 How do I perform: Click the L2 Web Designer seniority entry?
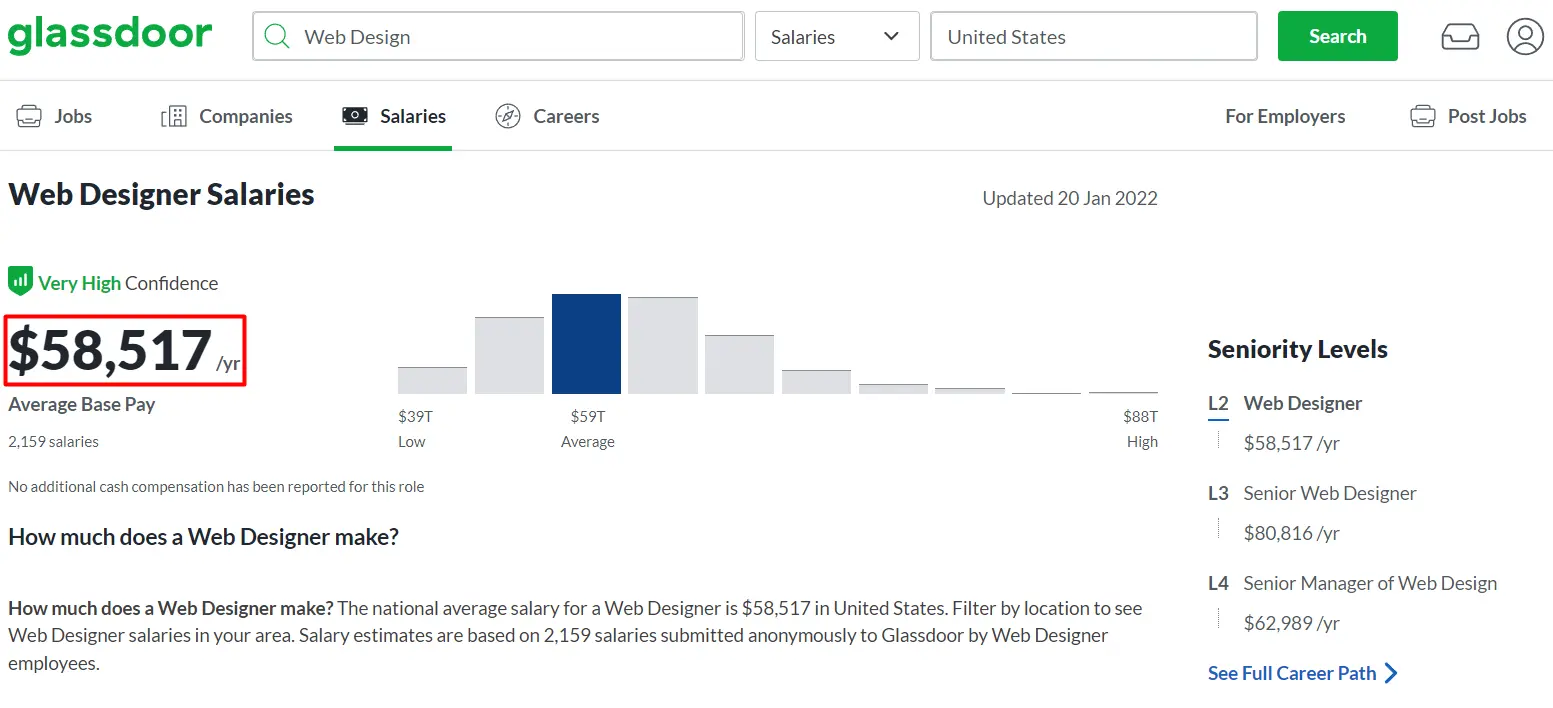pyautogui.click(x=1302, y=403)
